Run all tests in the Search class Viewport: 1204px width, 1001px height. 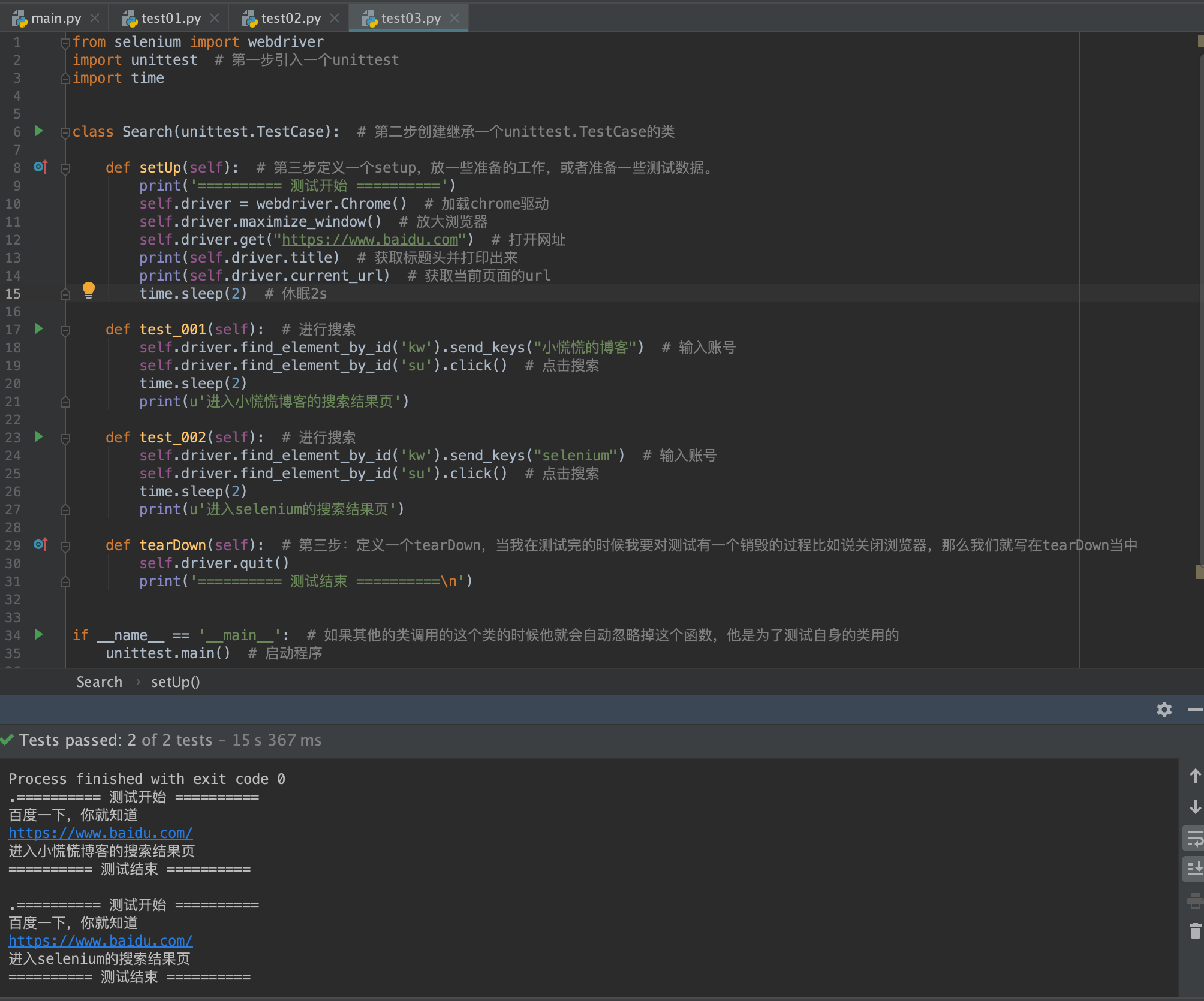click(x=38, y=131)
